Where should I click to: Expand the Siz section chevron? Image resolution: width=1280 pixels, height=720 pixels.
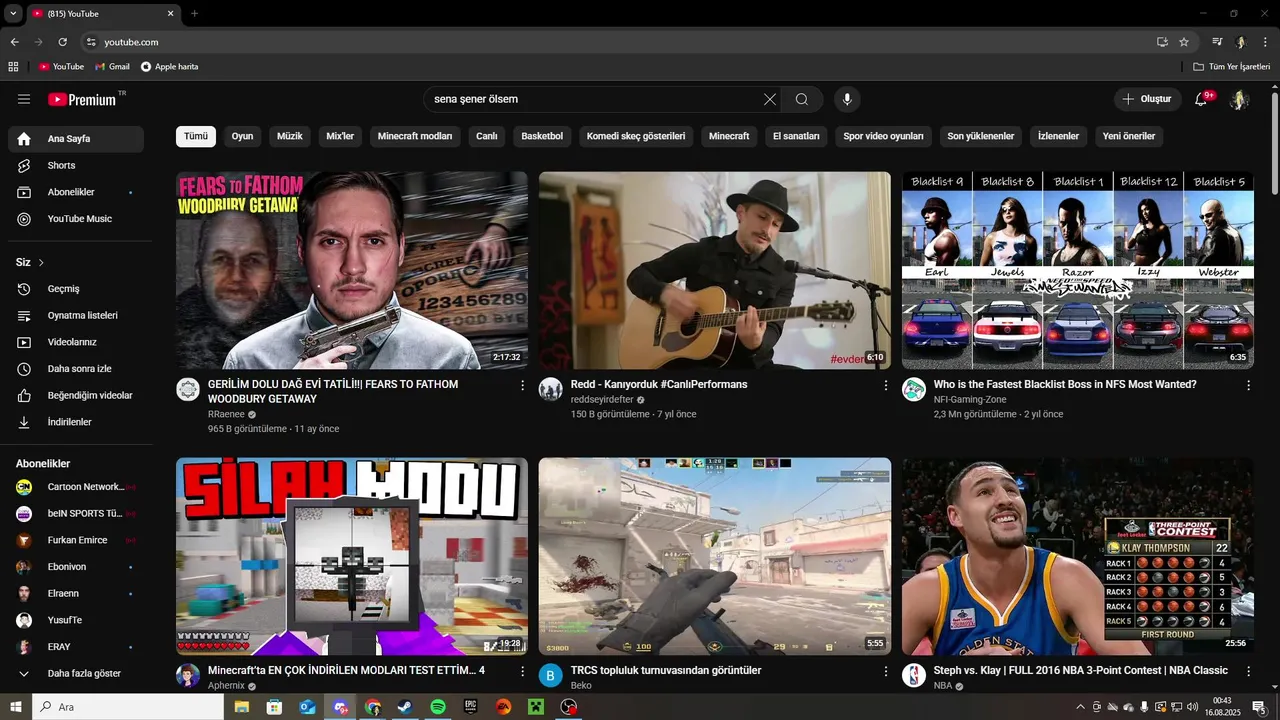coord(41,263)
